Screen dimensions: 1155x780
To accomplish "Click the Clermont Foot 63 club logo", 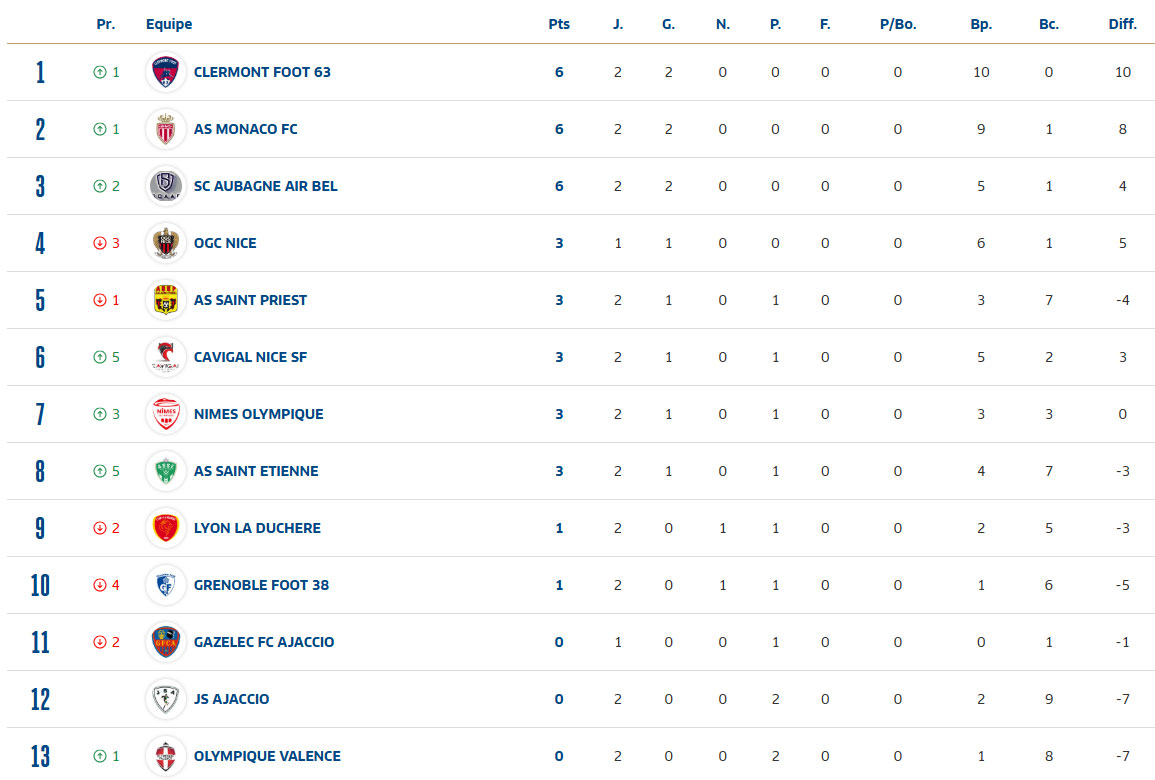I will tap(165, 72).
